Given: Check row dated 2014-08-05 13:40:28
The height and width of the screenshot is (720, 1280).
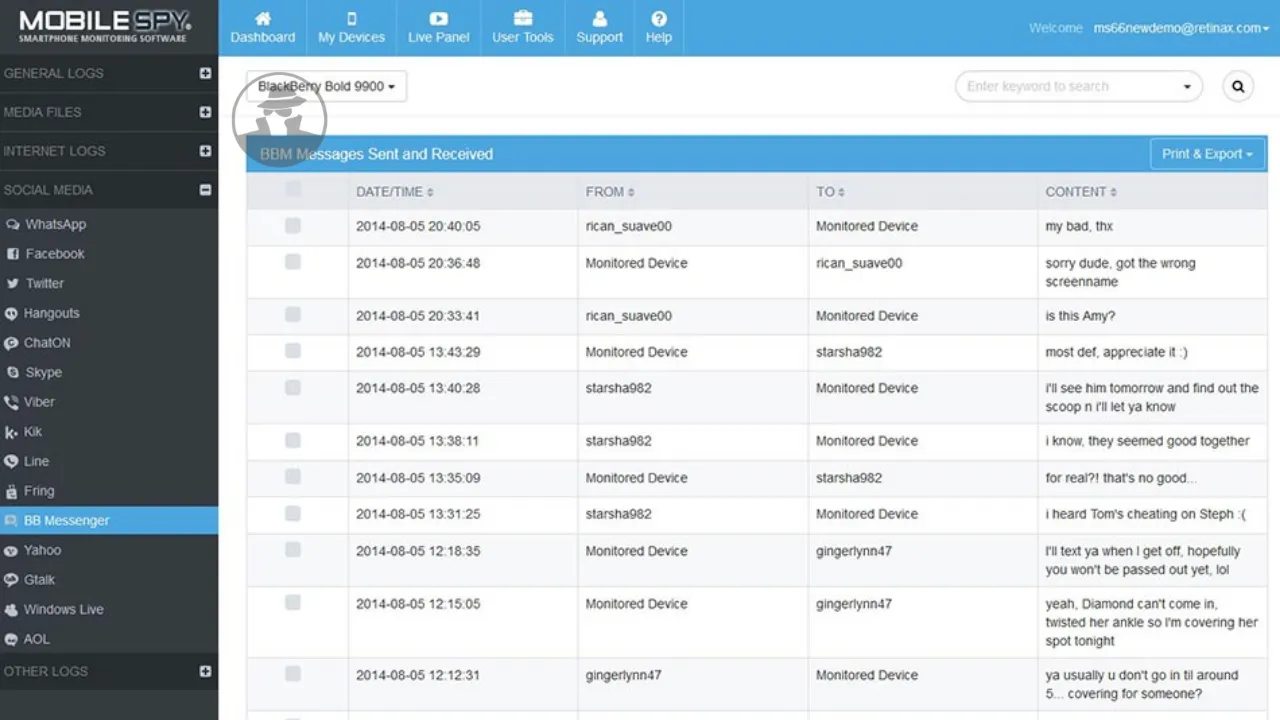Looking at the screenshot, I should [293, 387].
